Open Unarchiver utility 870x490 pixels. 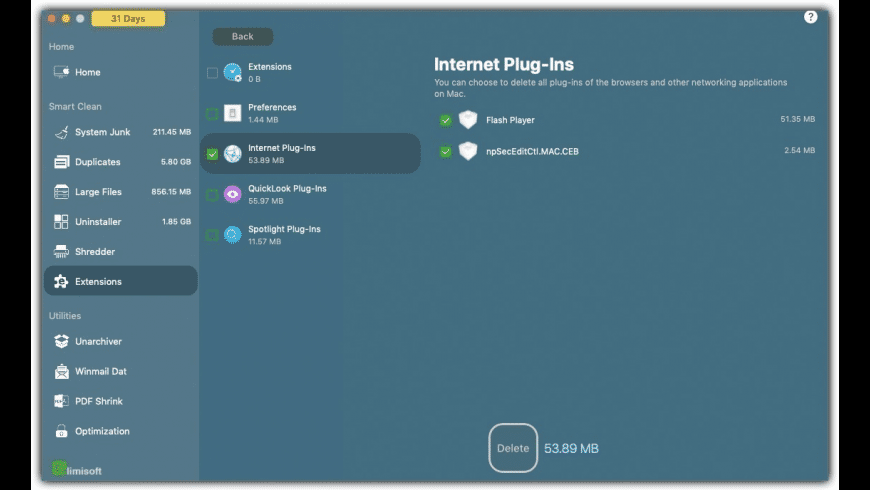(121, 341)
